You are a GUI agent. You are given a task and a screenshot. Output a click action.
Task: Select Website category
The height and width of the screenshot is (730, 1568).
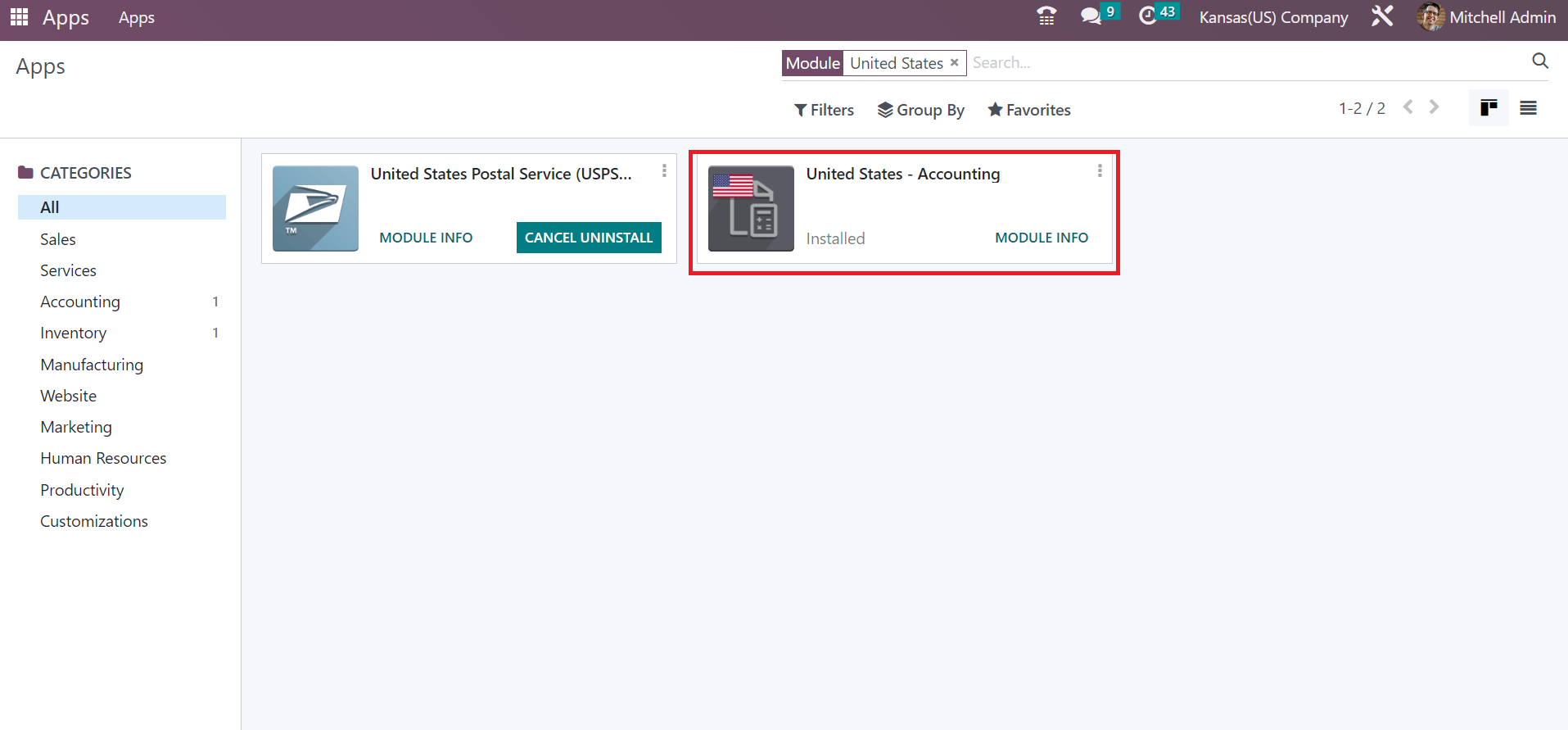point(122,396)
